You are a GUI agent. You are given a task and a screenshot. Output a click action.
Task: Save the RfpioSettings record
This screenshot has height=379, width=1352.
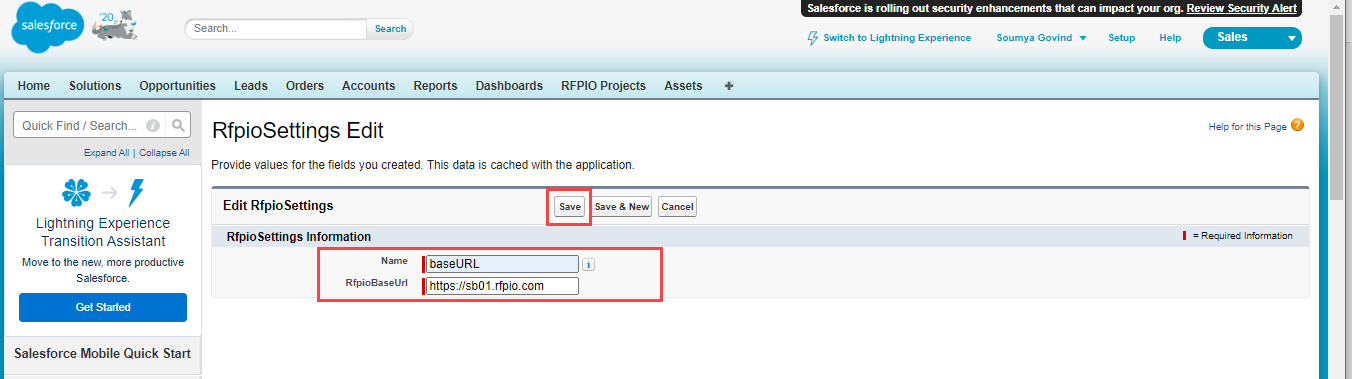click(569, 207)
